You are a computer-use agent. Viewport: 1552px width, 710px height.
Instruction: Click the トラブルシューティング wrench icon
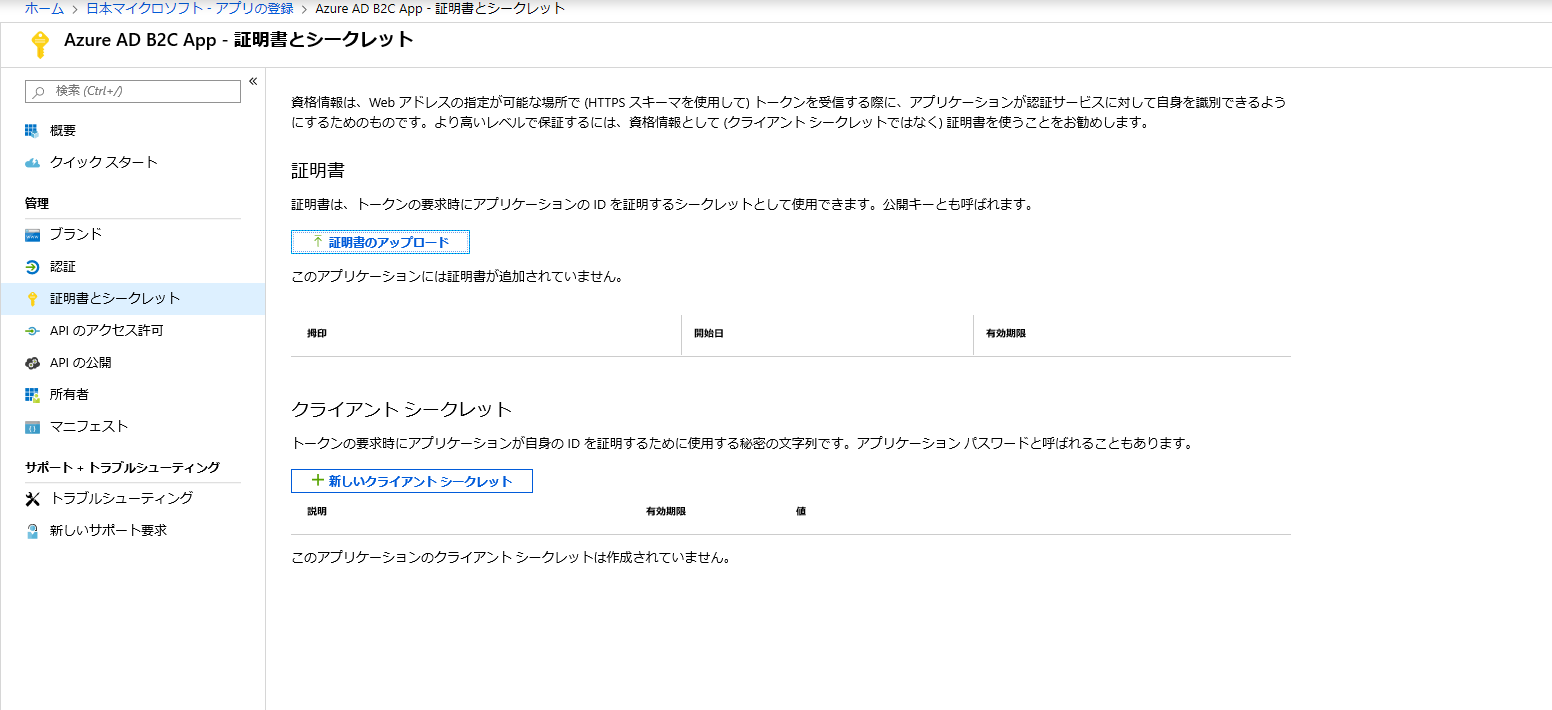(32, 499)
